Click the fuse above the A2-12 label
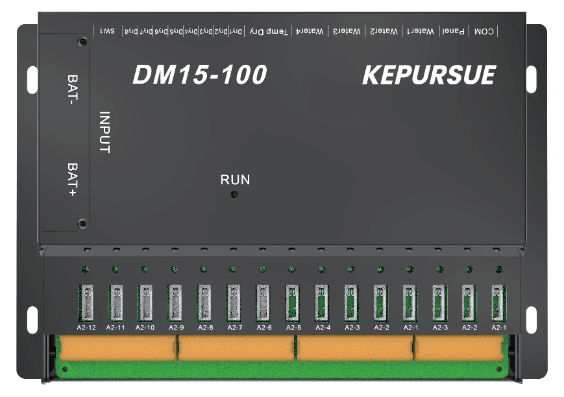The image size is (564, 397). (86, 303)
